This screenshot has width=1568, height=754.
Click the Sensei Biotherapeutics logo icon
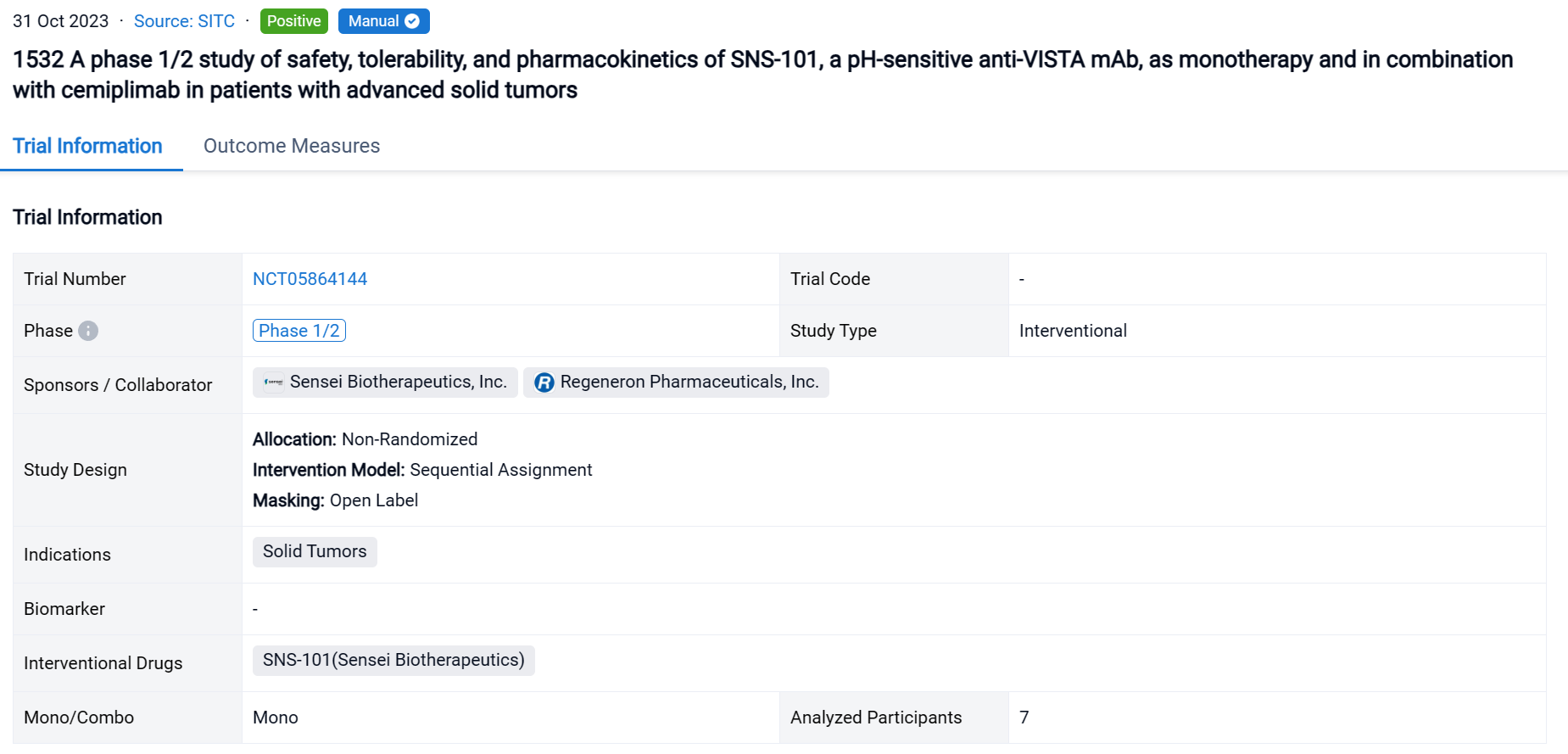tap(273, 383)
